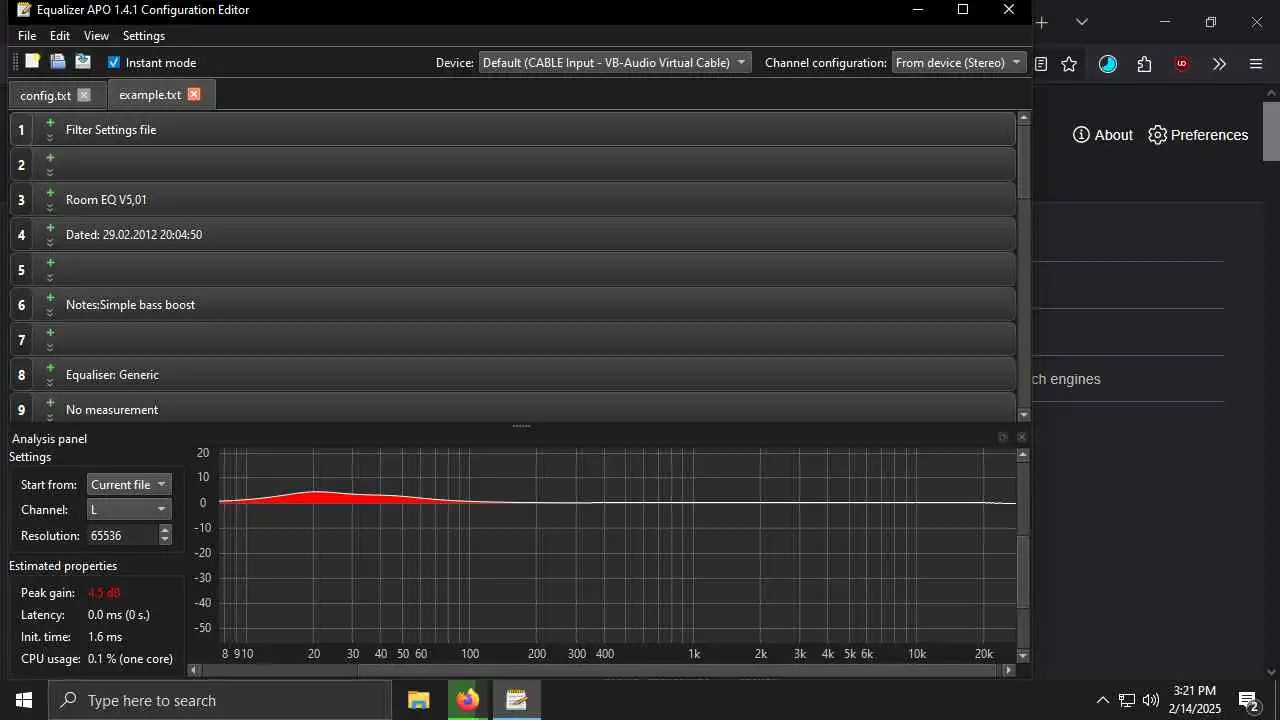
Task: Open browser extensions puzzle icon
Action: pos(1144,64)
